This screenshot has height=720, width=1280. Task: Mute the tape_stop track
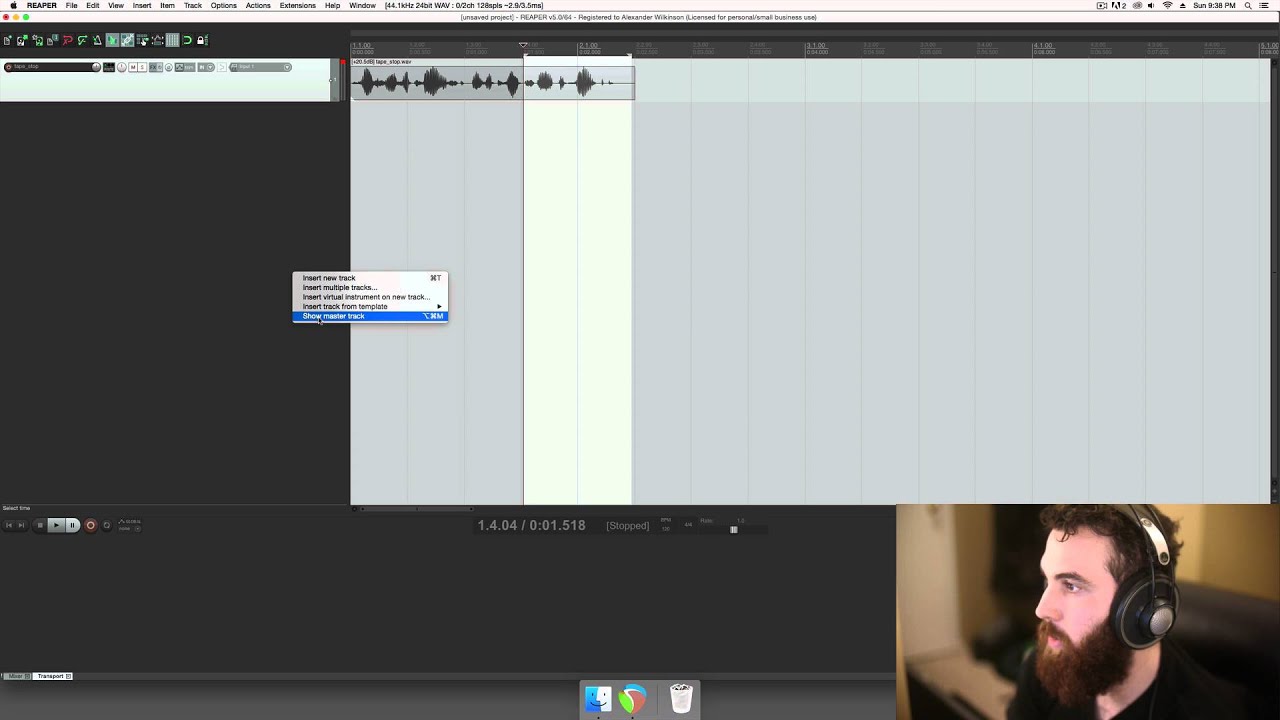(x=133, y=67)
